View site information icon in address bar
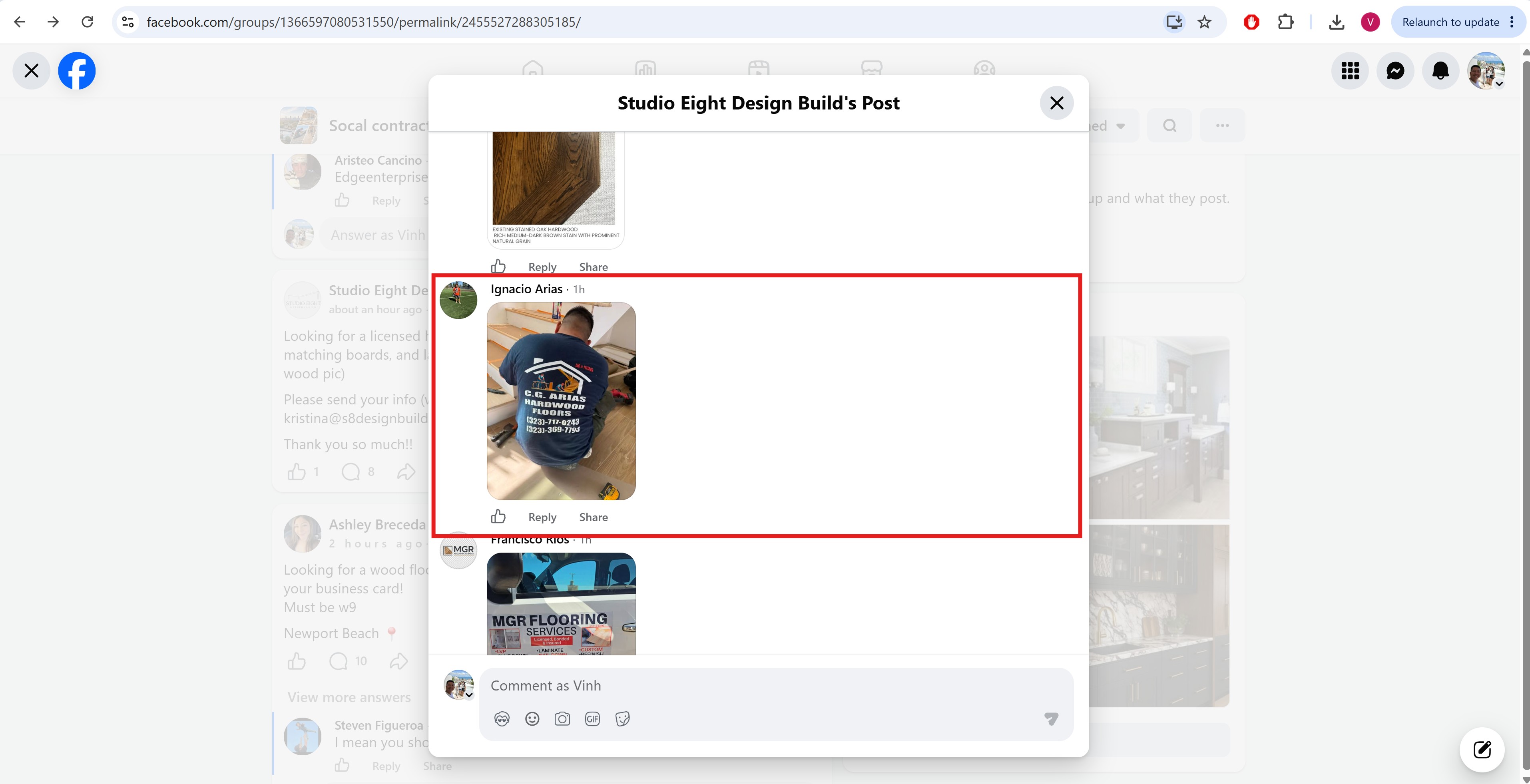 pos(127,22)
